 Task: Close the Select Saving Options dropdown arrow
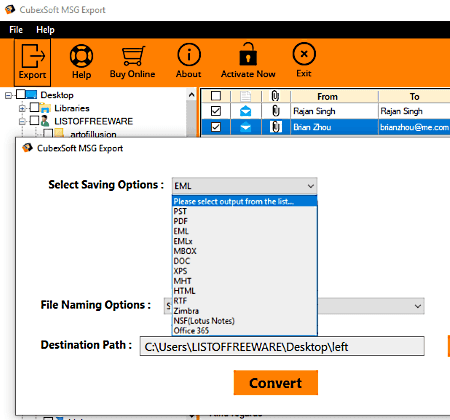click(x=311, y=186)
